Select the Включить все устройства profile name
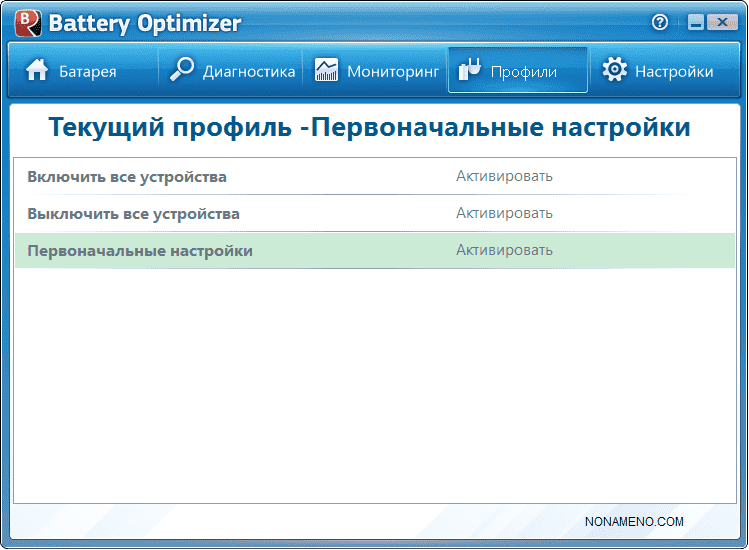This screenshot has width=749, height=550. [x=127, y=177]
